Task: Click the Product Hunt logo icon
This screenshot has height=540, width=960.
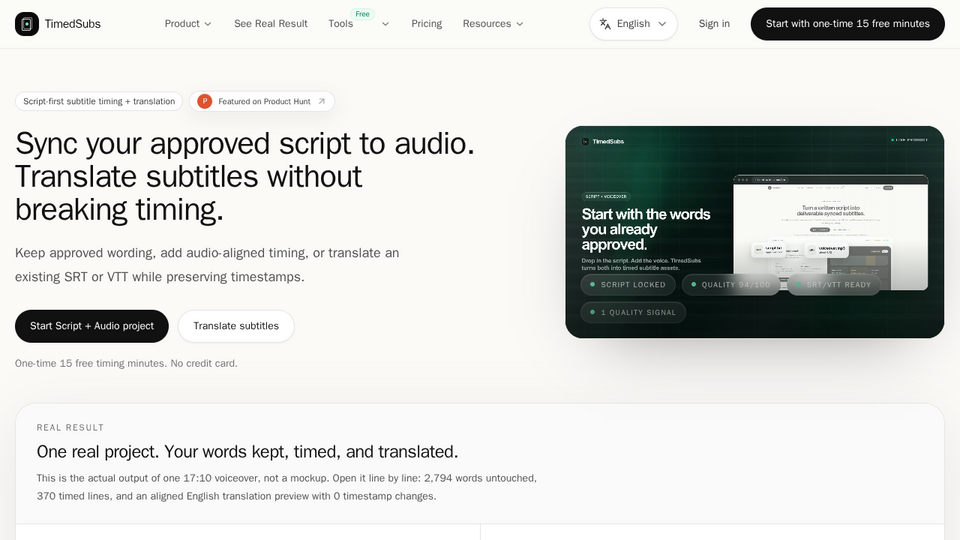Action: [x=204, y=102]
